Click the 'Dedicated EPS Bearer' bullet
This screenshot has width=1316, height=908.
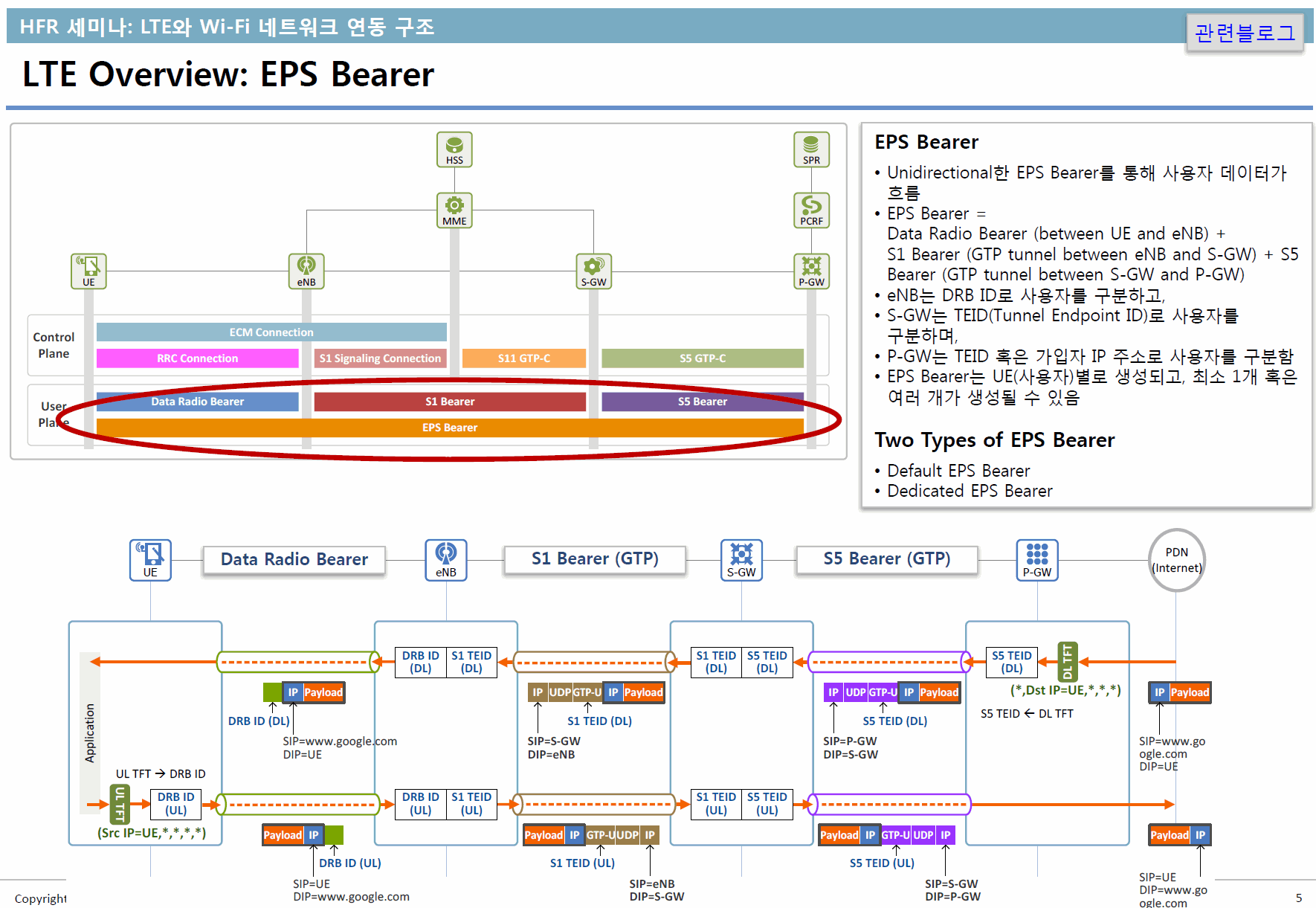970,491
